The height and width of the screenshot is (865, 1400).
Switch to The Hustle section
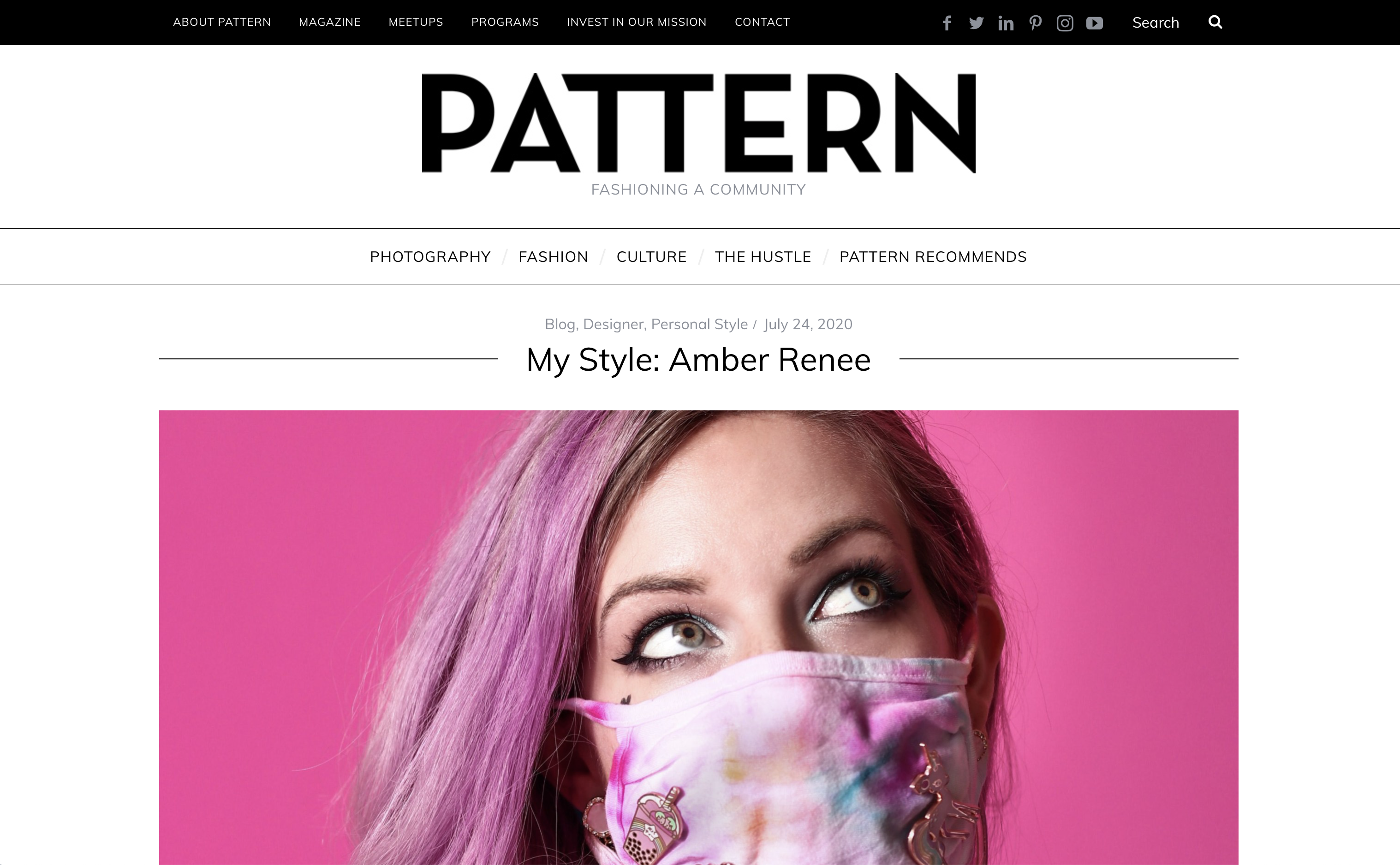763,256
